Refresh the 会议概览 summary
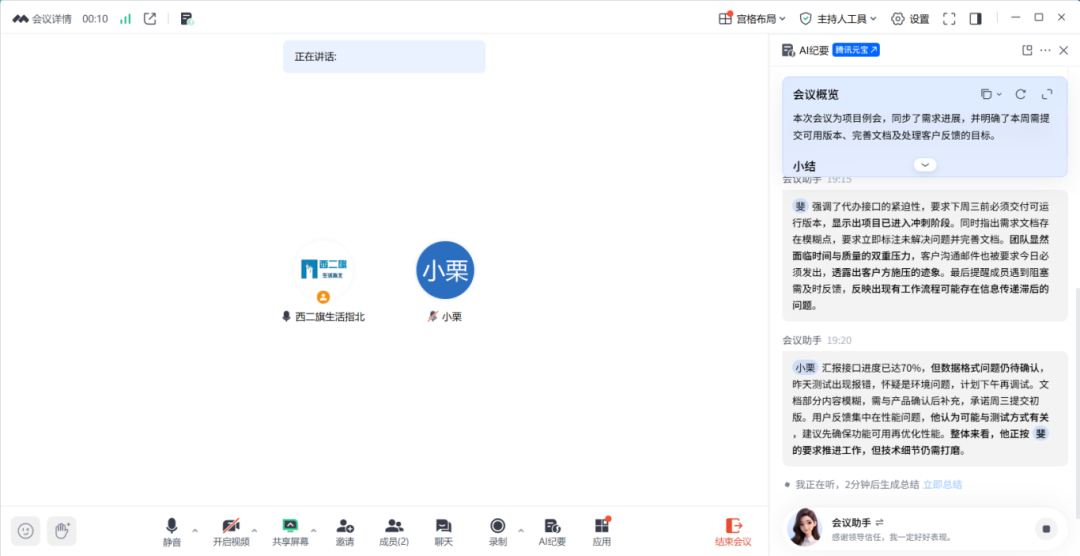Image resolution: width=1080 pixels, height=556 pixels. 1021,94
